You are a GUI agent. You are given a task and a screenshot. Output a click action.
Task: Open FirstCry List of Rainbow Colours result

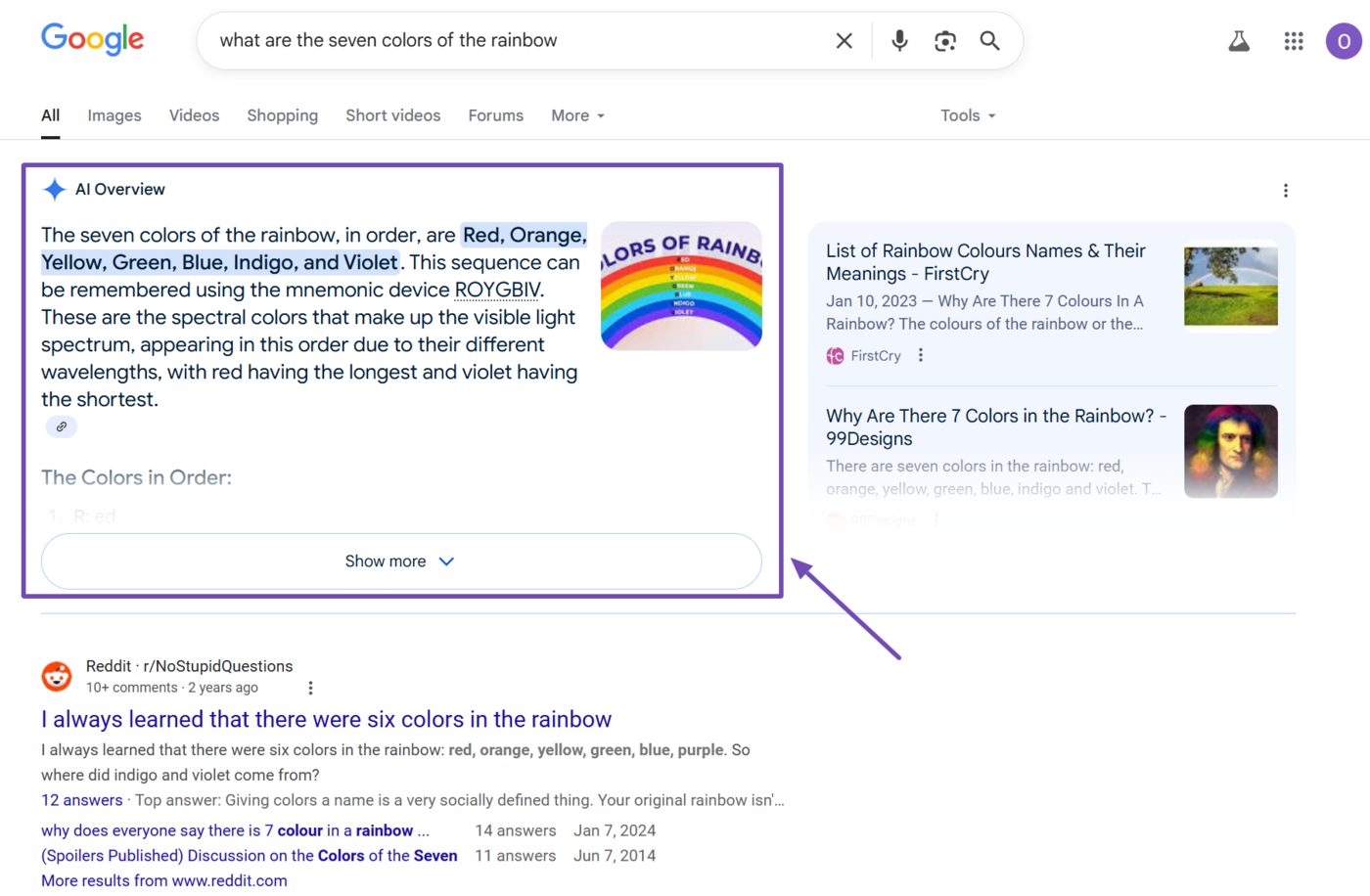[x=985, y=262]
